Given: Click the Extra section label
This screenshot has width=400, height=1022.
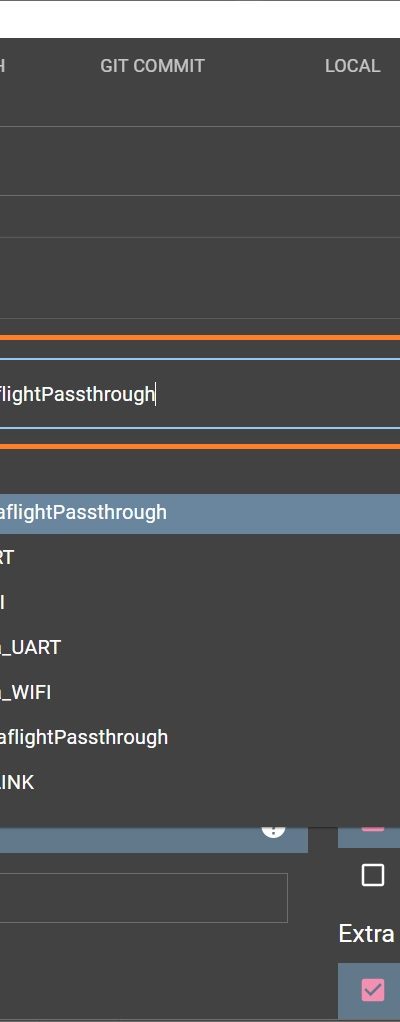Looking at the screenshot, I should [366, 933].
